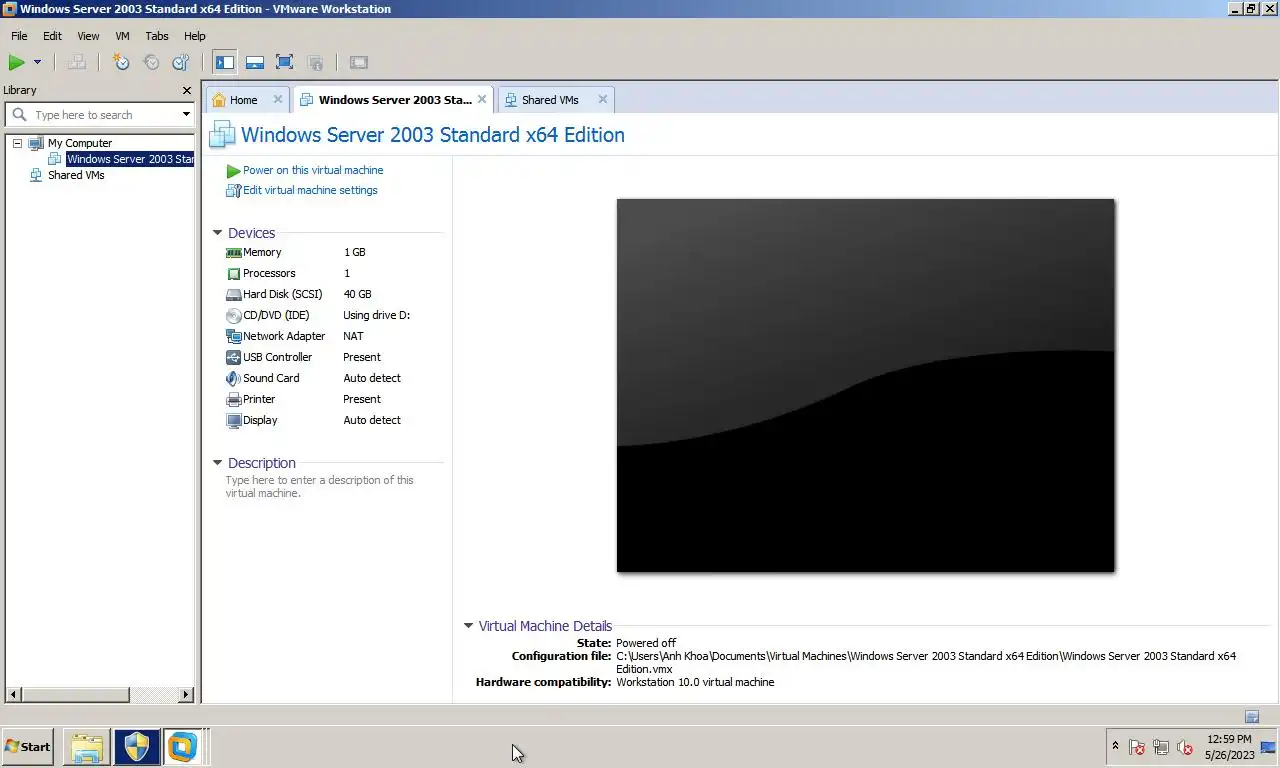The height and width of the screenshot is (768, 1280).
Task: Click the Library horizontal scrollbar left arrow
Action: tap(14, 694)
